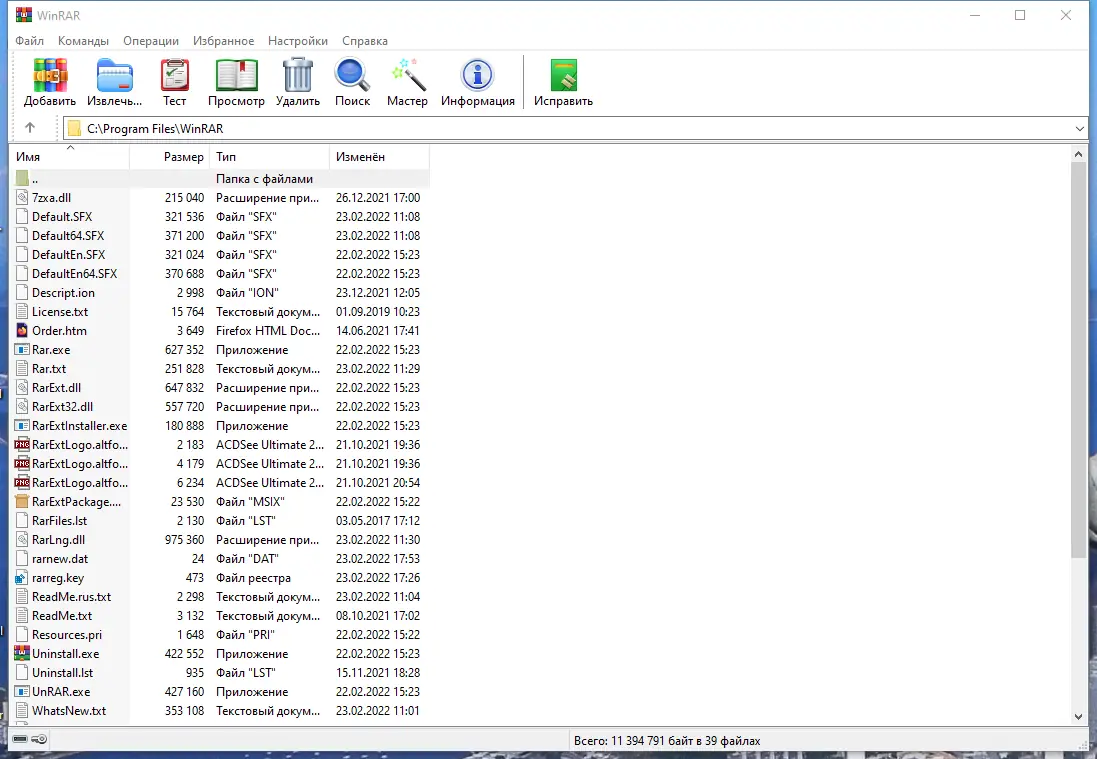
Task: Open the Файл menu
Action: point(29,41)
